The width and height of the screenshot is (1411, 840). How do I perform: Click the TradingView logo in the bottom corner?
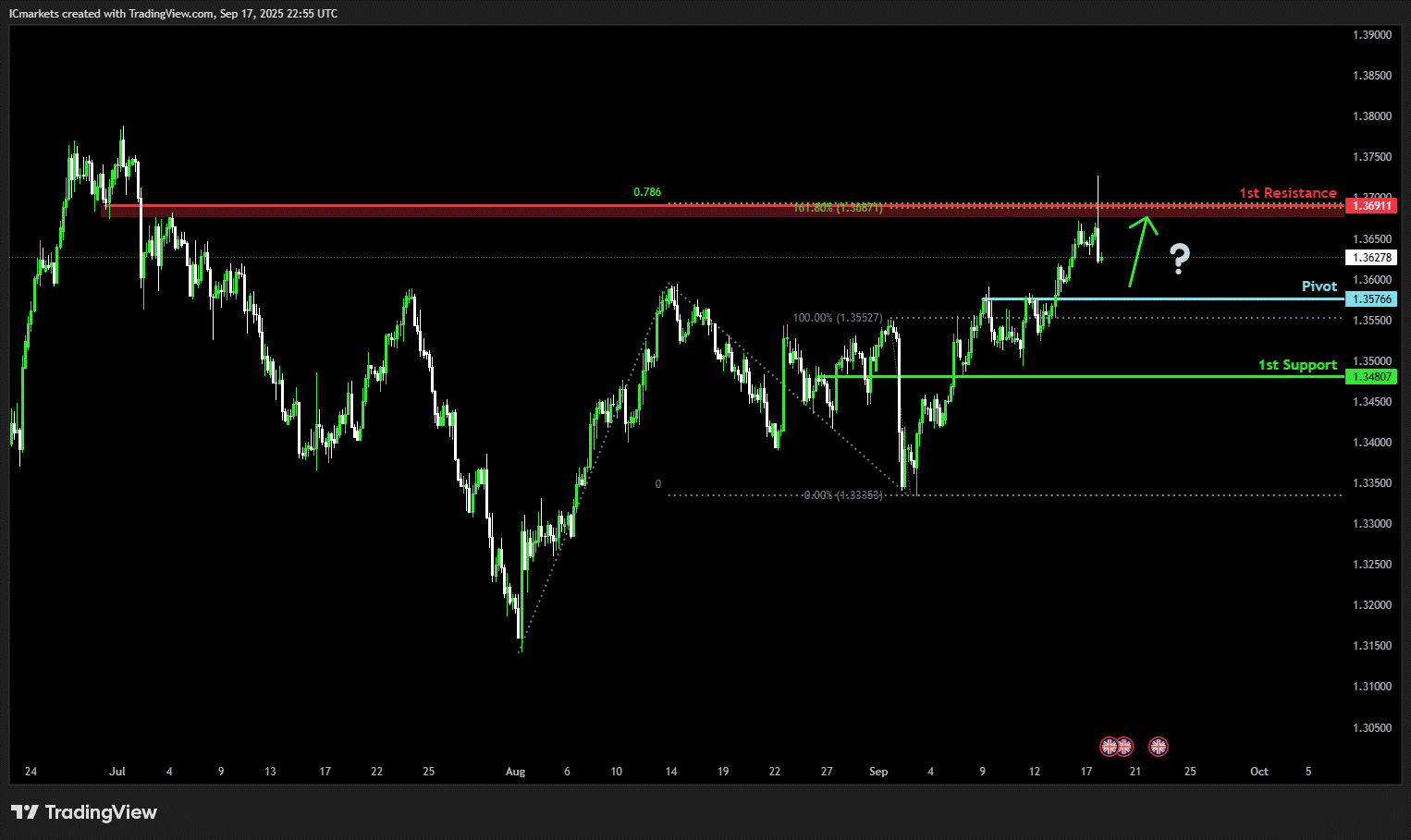click(84, 812)
